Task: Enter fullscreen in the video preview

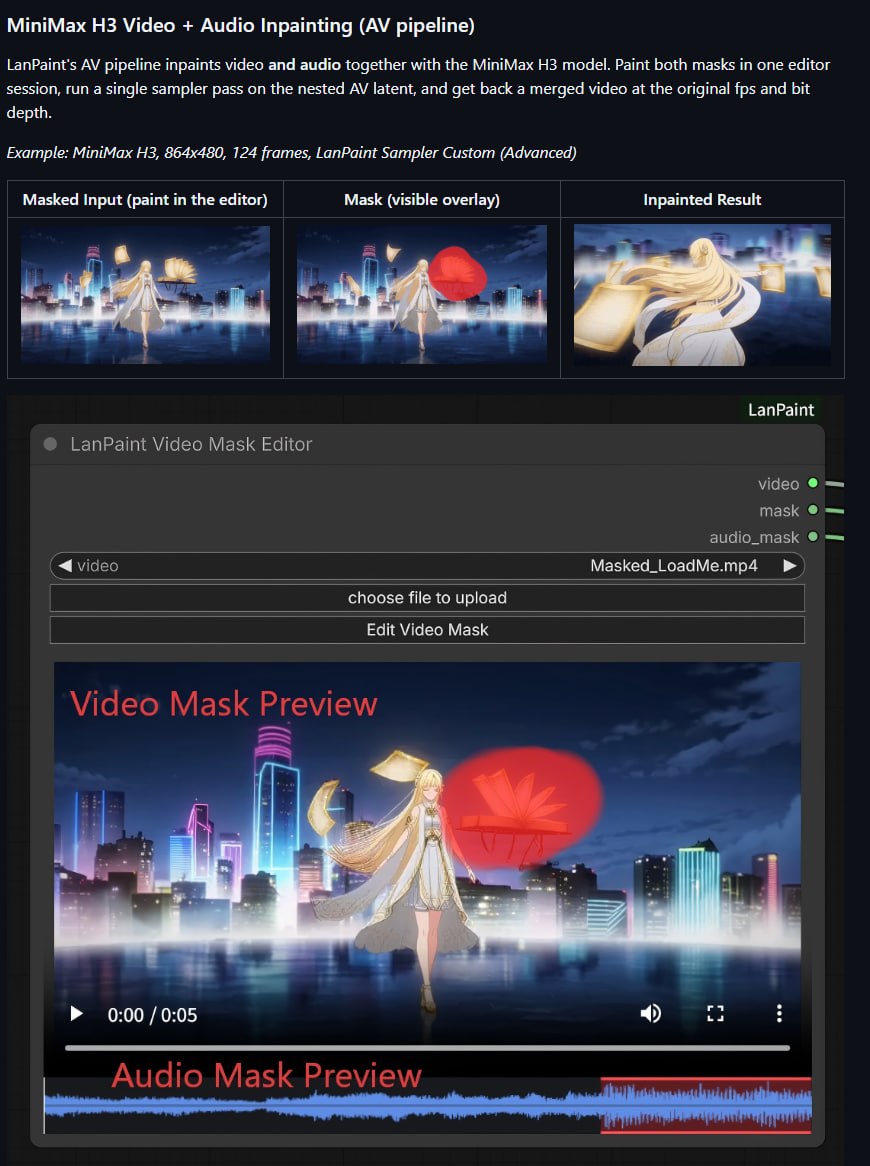Action: (x=715, y=1014)
